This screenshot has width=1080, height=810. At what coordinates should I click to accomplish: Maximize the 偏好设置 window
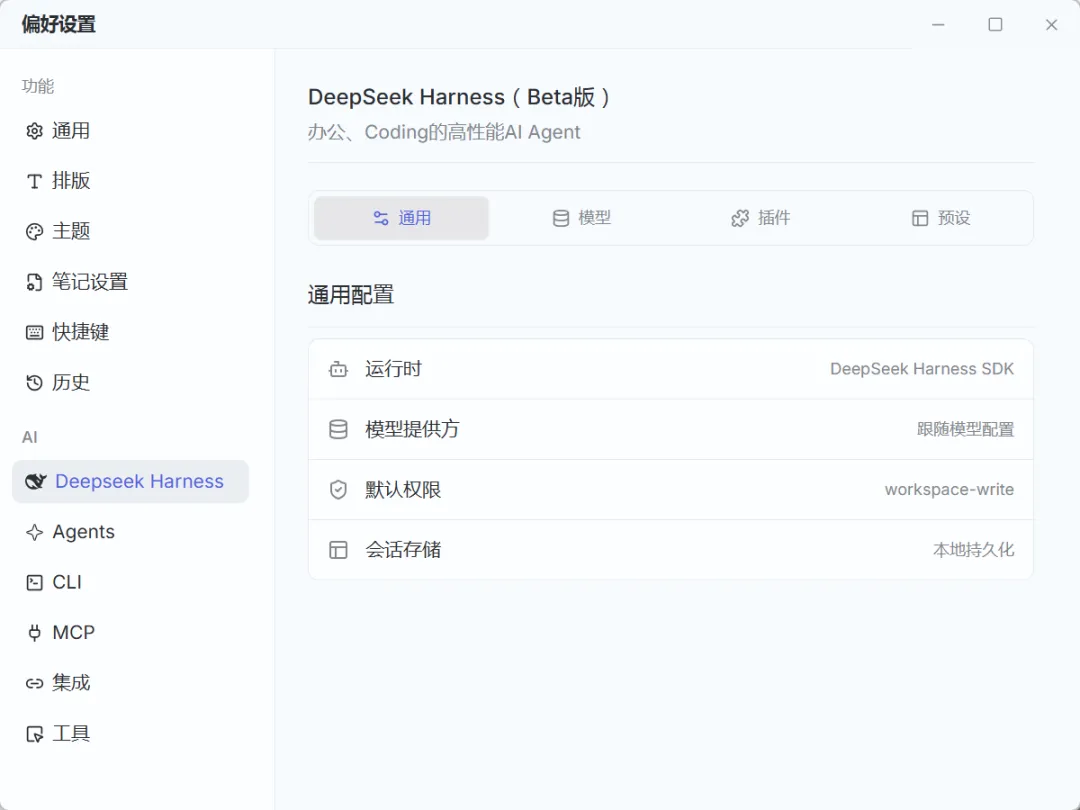(x=995, y=25)
